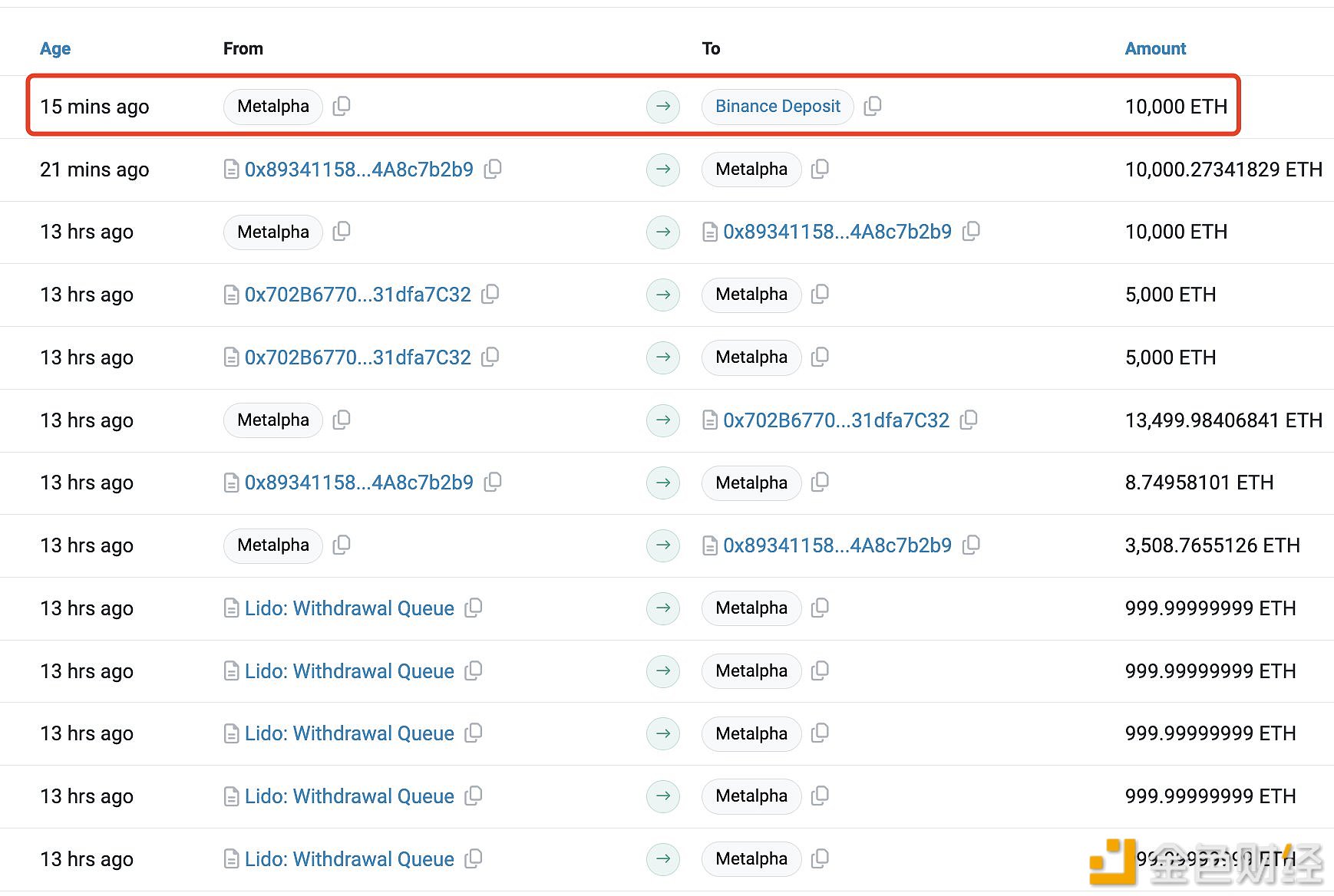Click the To column header
This screenshot has width=1334, height=896.
[711, 48]
